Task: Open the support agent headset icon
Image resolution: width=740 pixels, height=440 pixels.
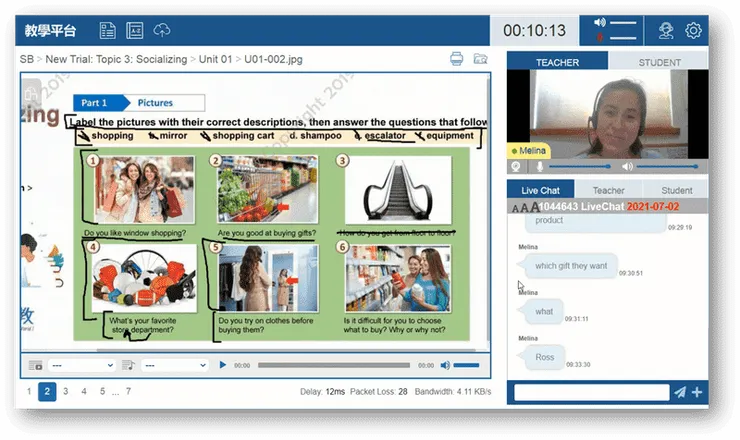Action: [x=666, y=31]
